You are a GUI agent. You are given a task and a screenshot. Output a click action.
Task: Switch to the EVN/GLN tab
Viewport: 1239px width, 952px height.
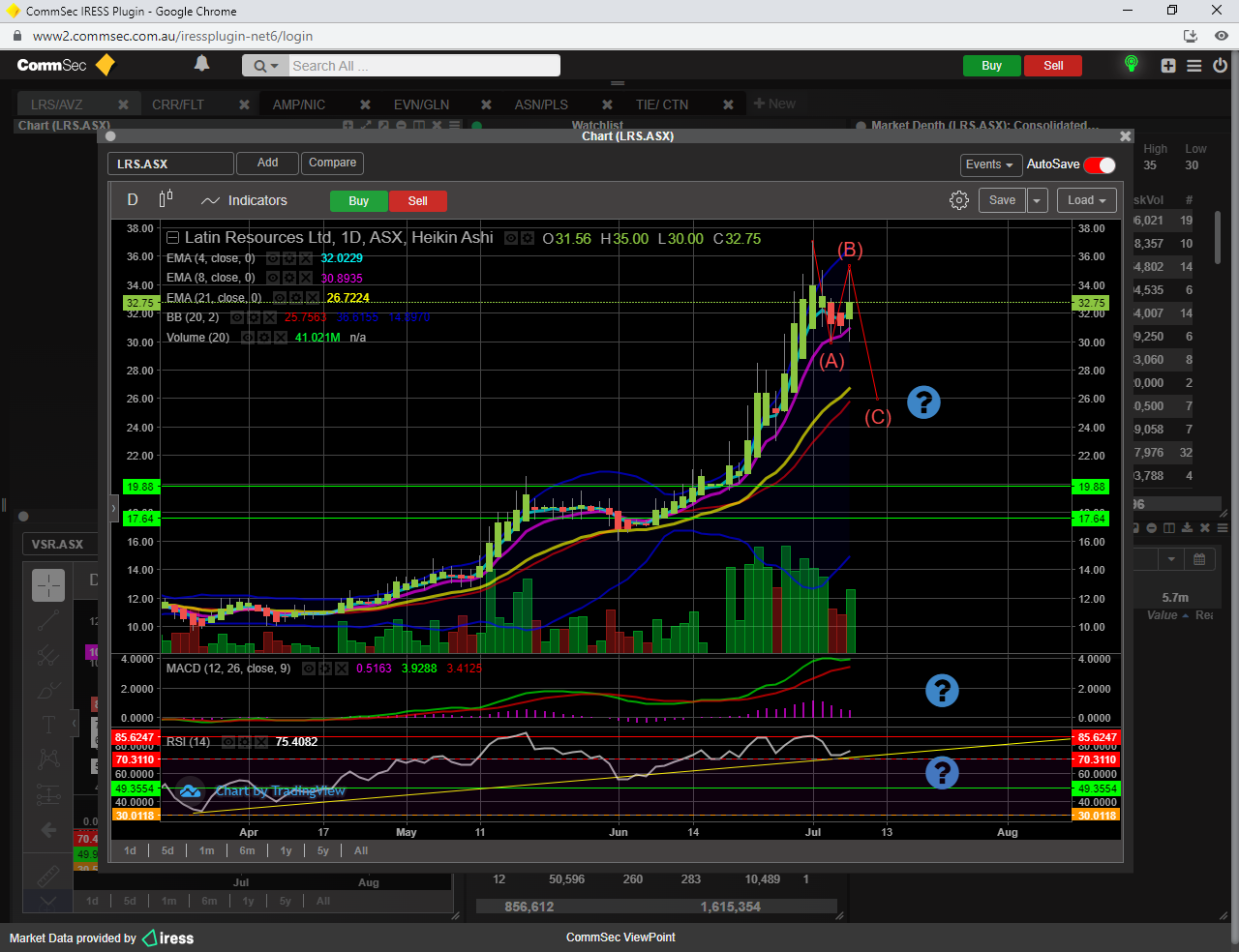[421, 104]
